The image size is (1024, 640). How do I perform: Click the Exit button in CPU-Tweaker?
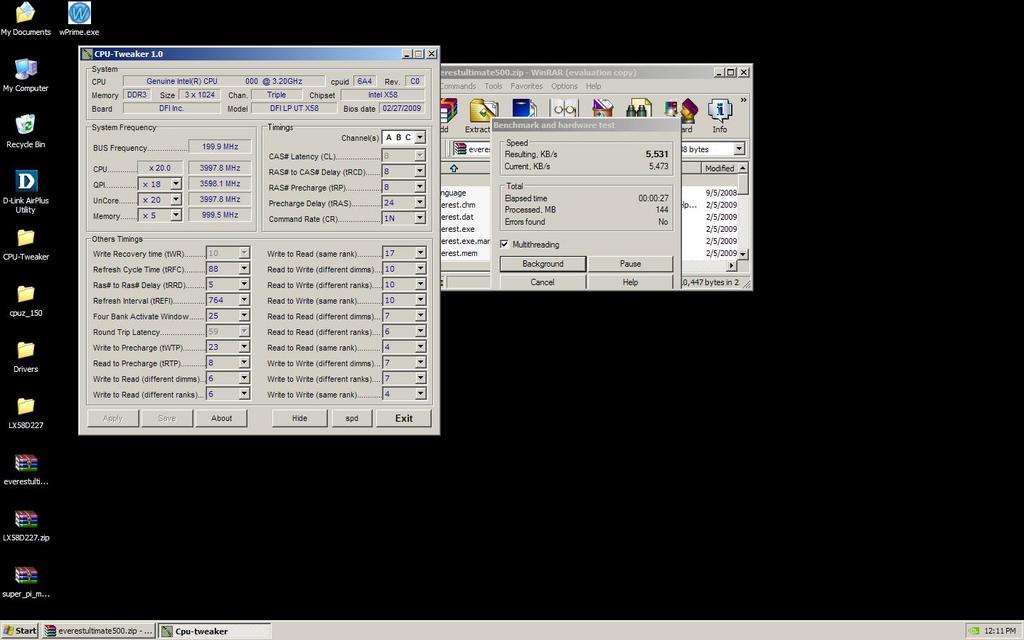click(404, 418)
